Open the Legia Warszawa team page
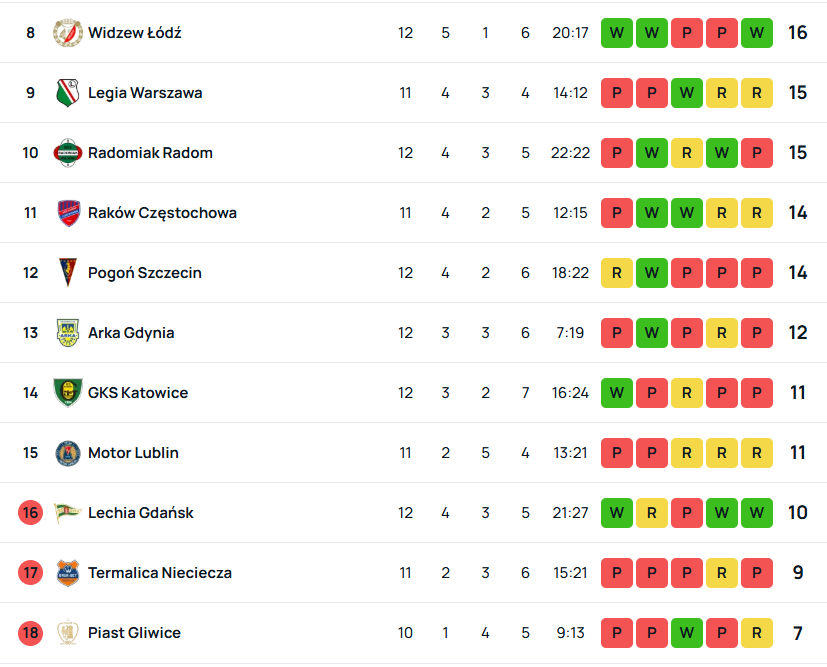The image size is (827, 667). [x=145, y=93]
